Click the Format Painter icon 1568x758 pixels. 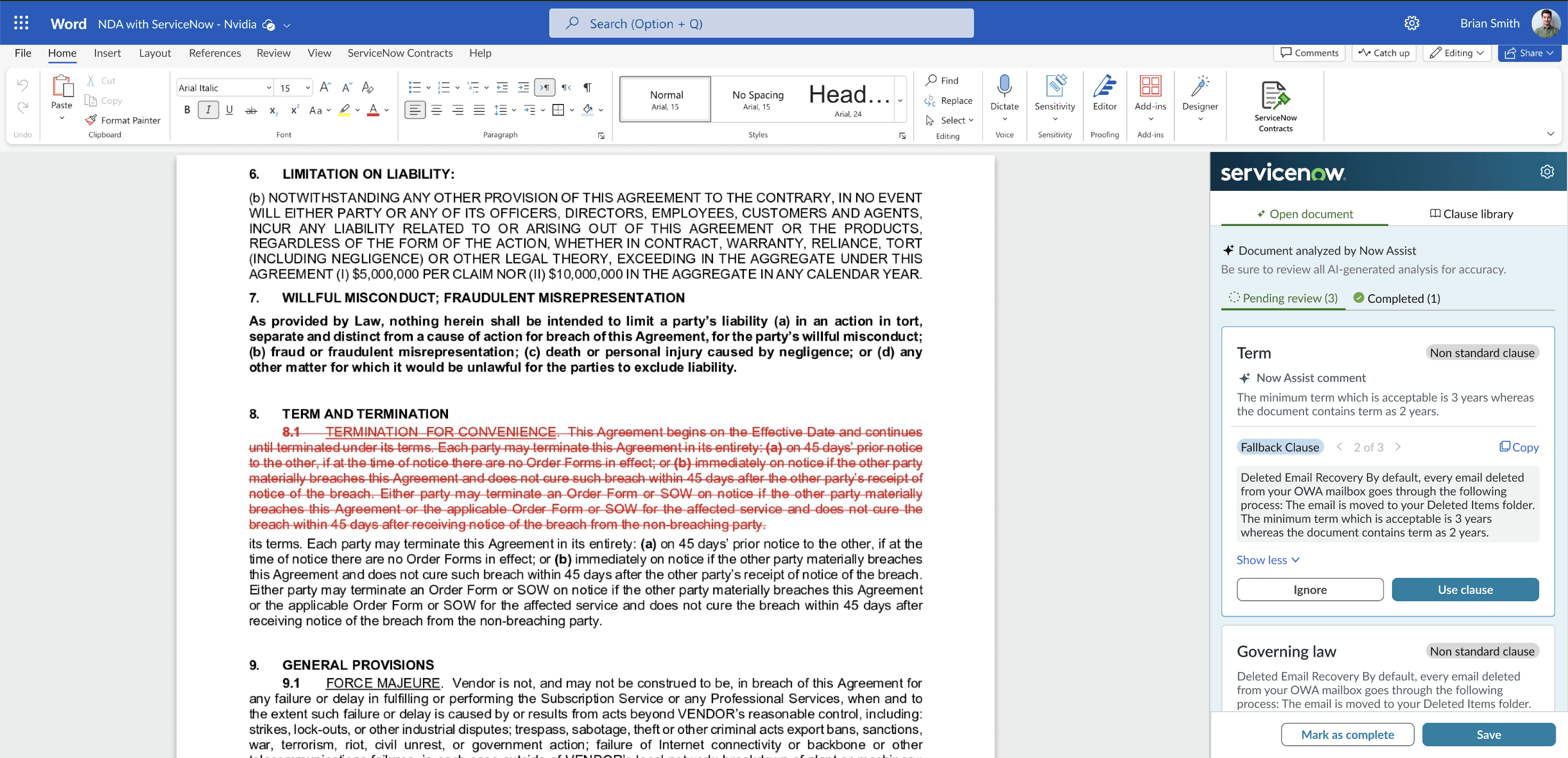[x=91, y=120]
